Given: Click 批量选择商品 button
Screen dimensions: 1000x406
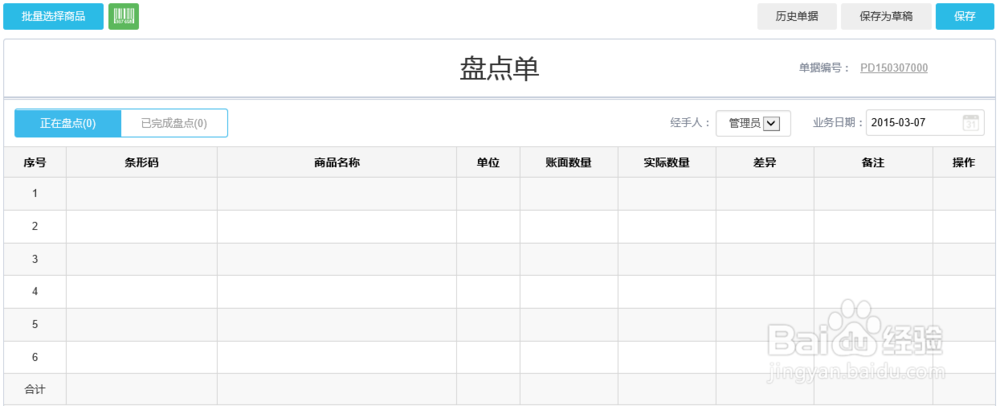Looking at the screenshot, I should point(53,16).
